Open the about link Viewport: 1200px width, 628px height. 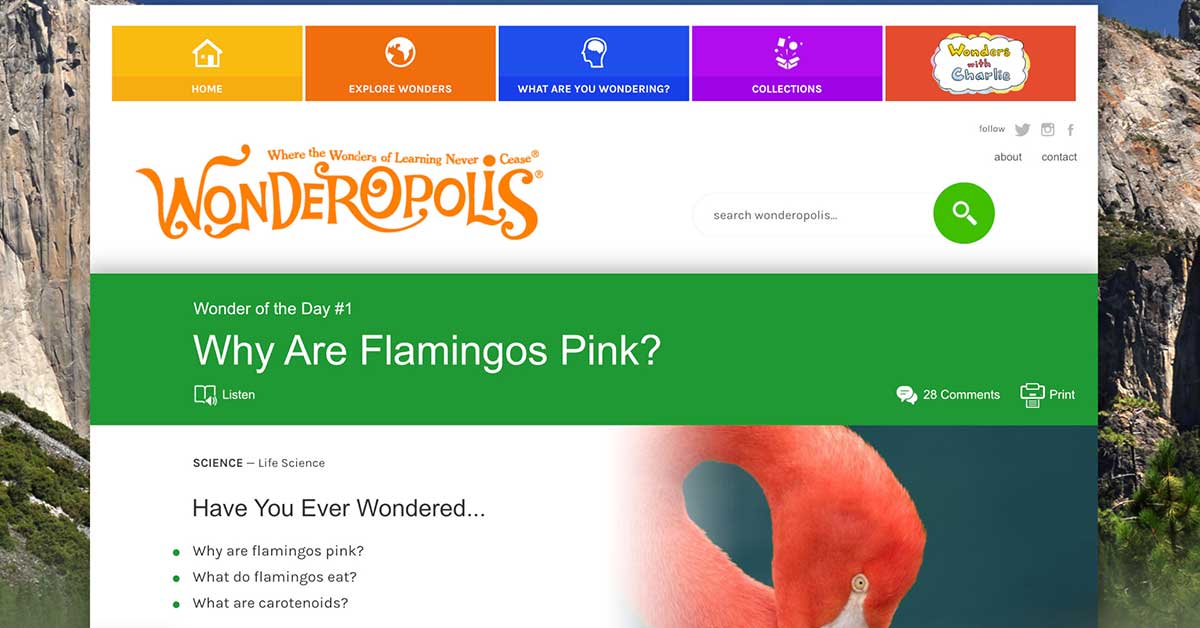(x=1008, y=157)
